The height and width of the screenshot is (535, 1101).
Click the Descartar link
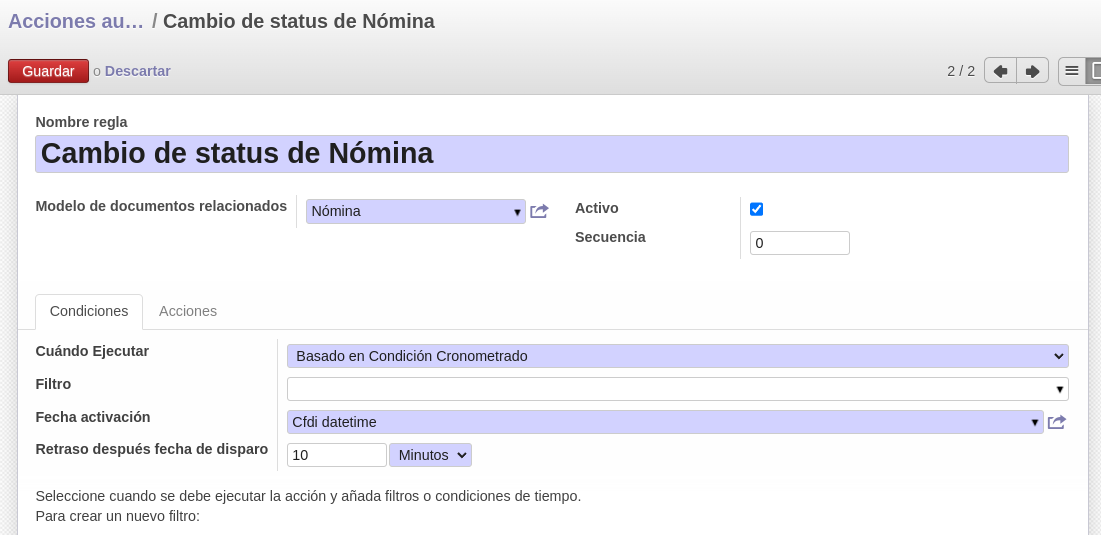[138, 71]
